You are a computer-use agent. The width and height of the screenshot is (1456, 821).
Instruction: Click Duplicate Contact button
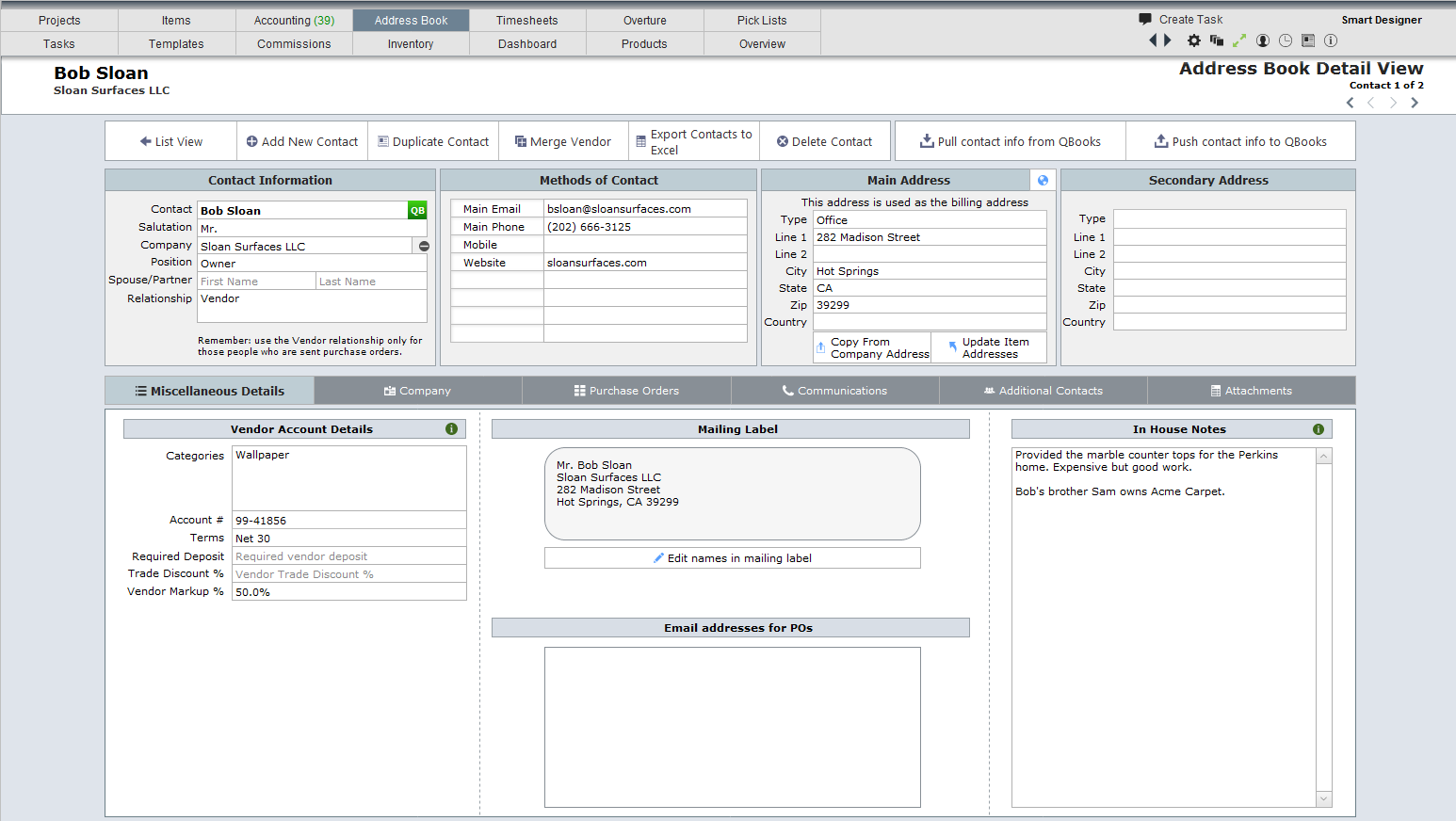click(433, 141)
